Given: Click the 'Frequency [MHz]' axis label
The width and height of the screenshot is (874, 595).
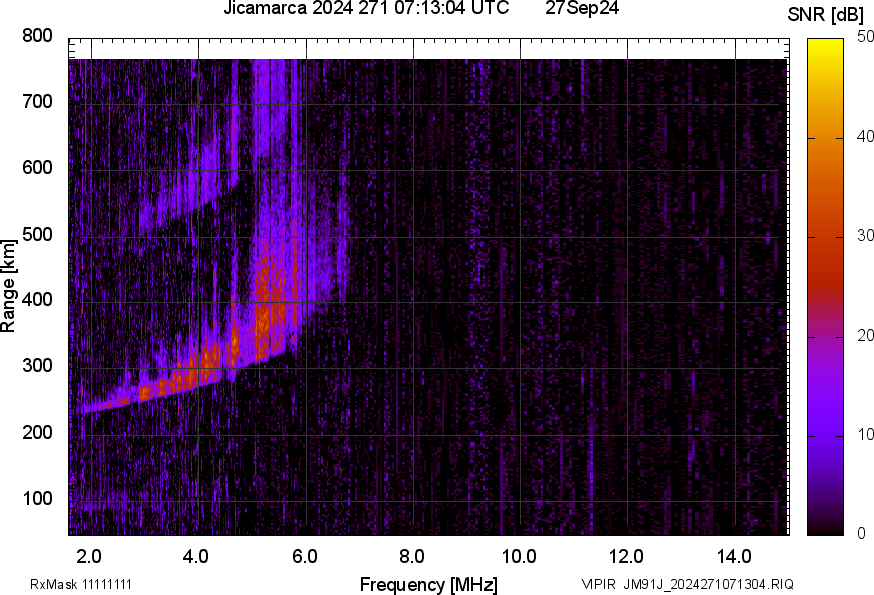Looking at the screenshot, I should [x=429, y=585].
